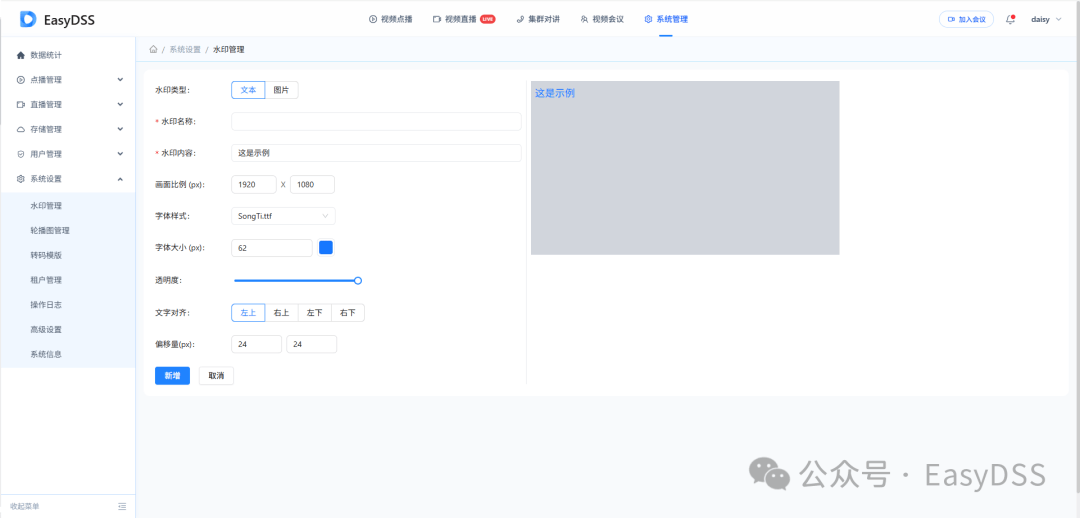1080x518 pixels.
Task: Select 图片 watermark type
Action: pos(282,90)
